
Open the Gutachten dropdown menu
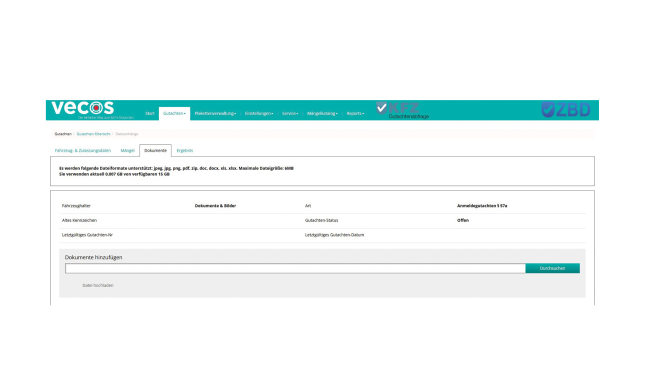click(x=174, y=114)
